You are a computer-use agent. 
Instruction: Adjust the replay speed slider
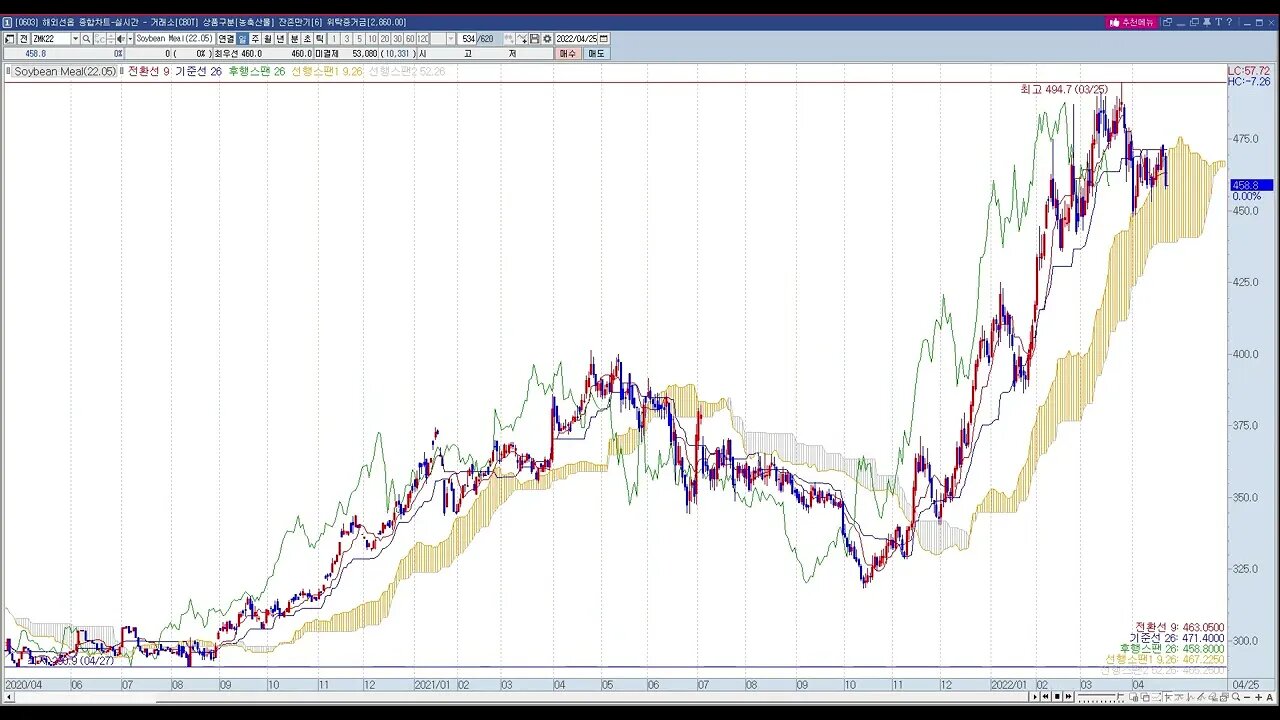(x=1100, y=696)
